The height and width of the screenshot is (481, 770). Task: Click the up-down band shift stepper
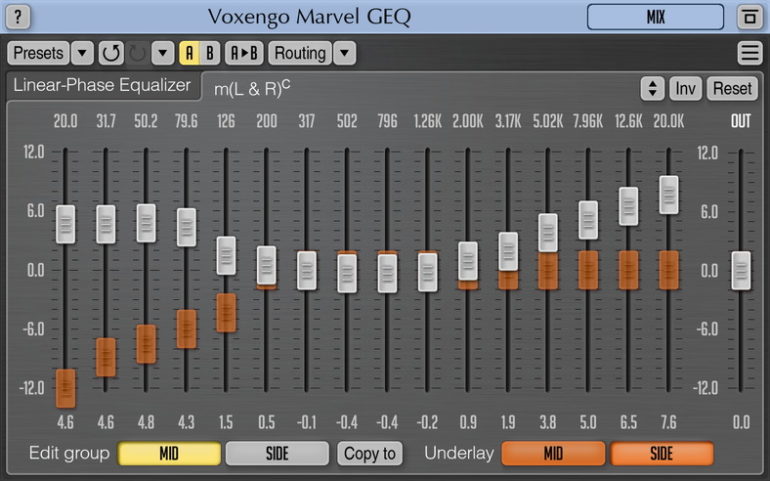click(652, 88)
